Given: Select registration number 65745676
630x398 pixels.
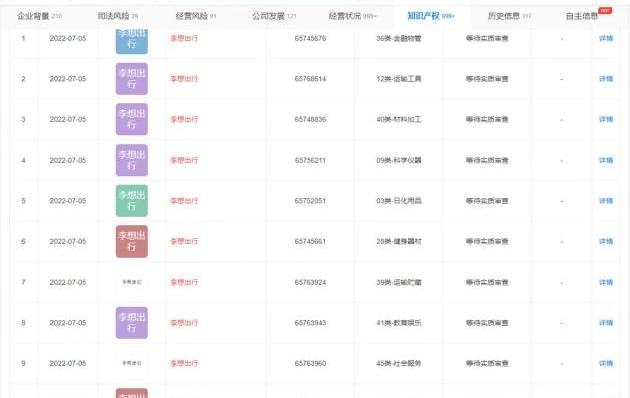Looking at the screenshot, I should [310, 39].
